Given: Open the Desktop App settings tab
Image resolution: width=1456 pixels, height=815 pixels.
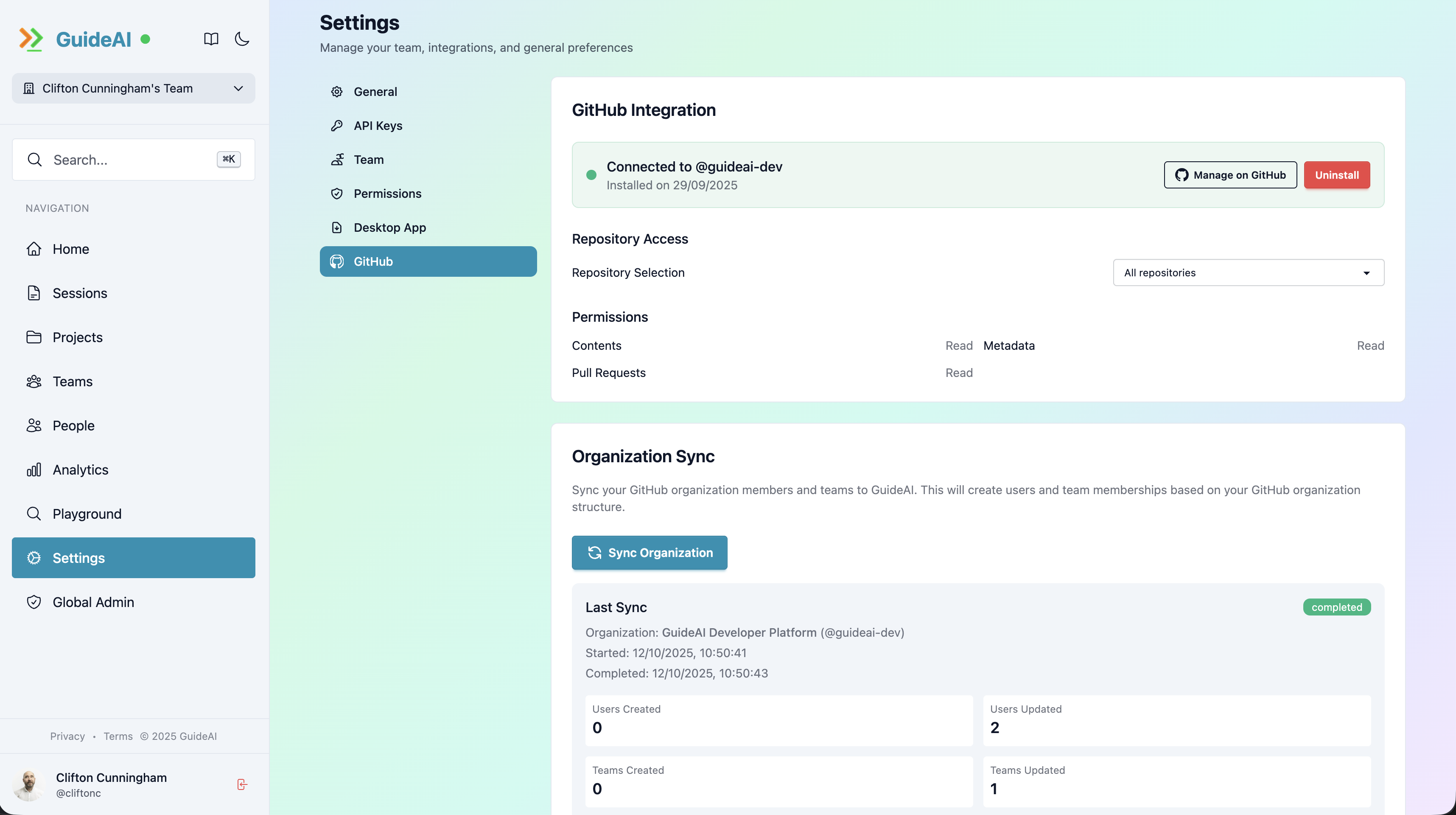Looking at the screenshot, I should click(389, 228).
